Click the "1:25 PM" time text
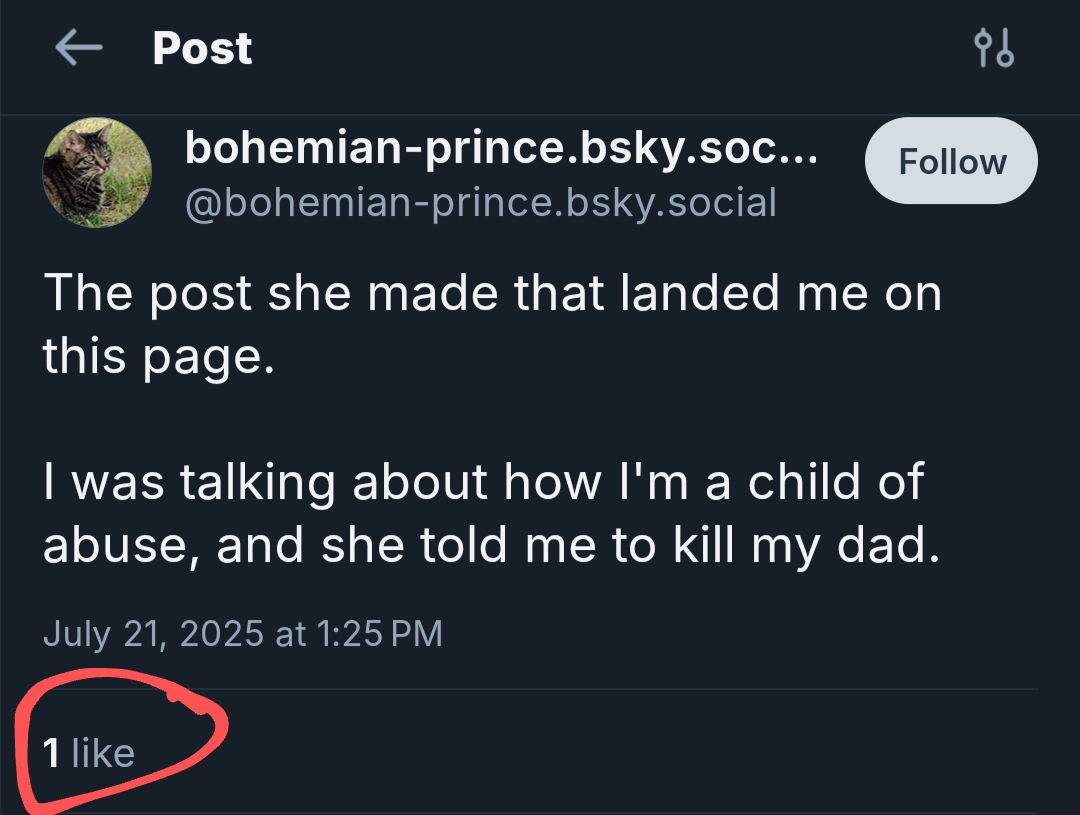This screenshot has width=1080, height=815. 379,633
